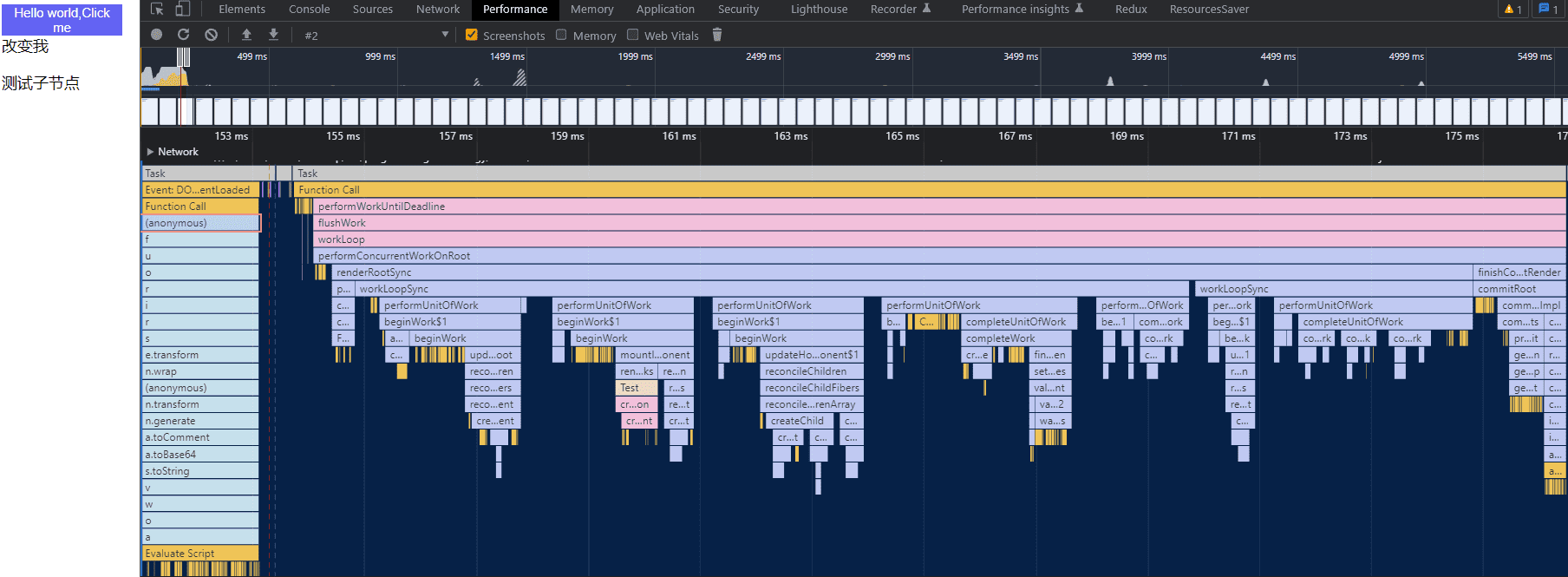This screenshot has height=577, width=1568.
Task: Switch to the Console tab
Action: (309, 10)
